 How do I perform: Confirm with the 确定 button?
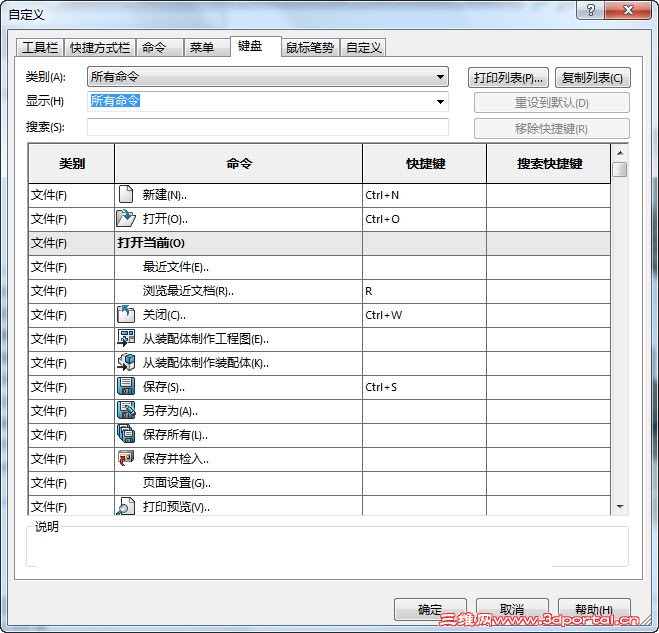point(430,609)
